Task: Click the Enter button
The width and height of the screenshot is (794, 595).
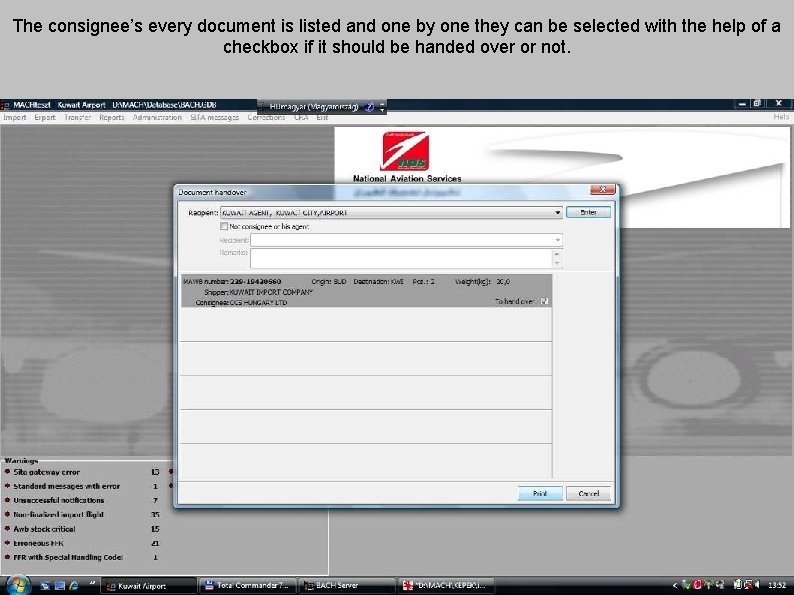Action: 588,212
